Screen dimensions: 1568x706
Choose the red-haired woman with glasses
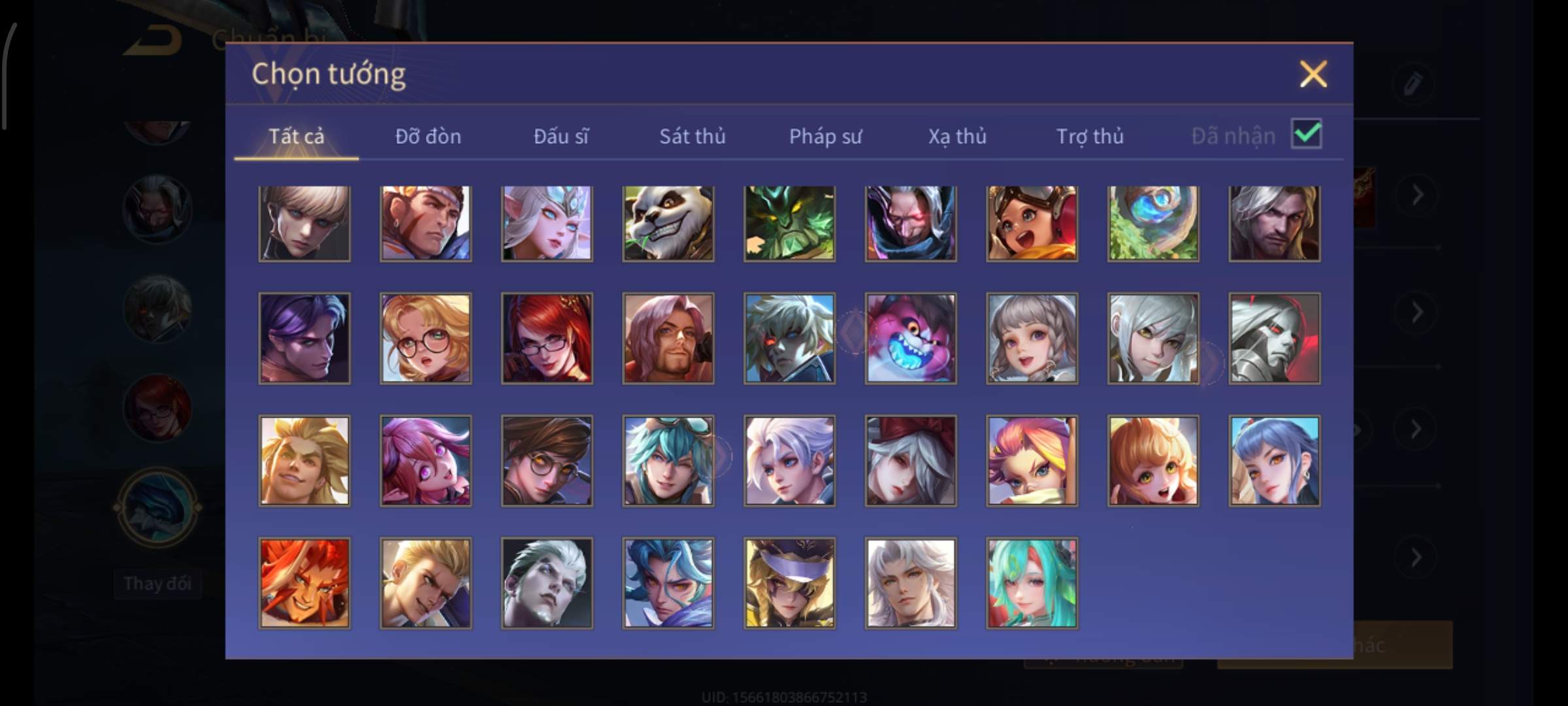547,338
